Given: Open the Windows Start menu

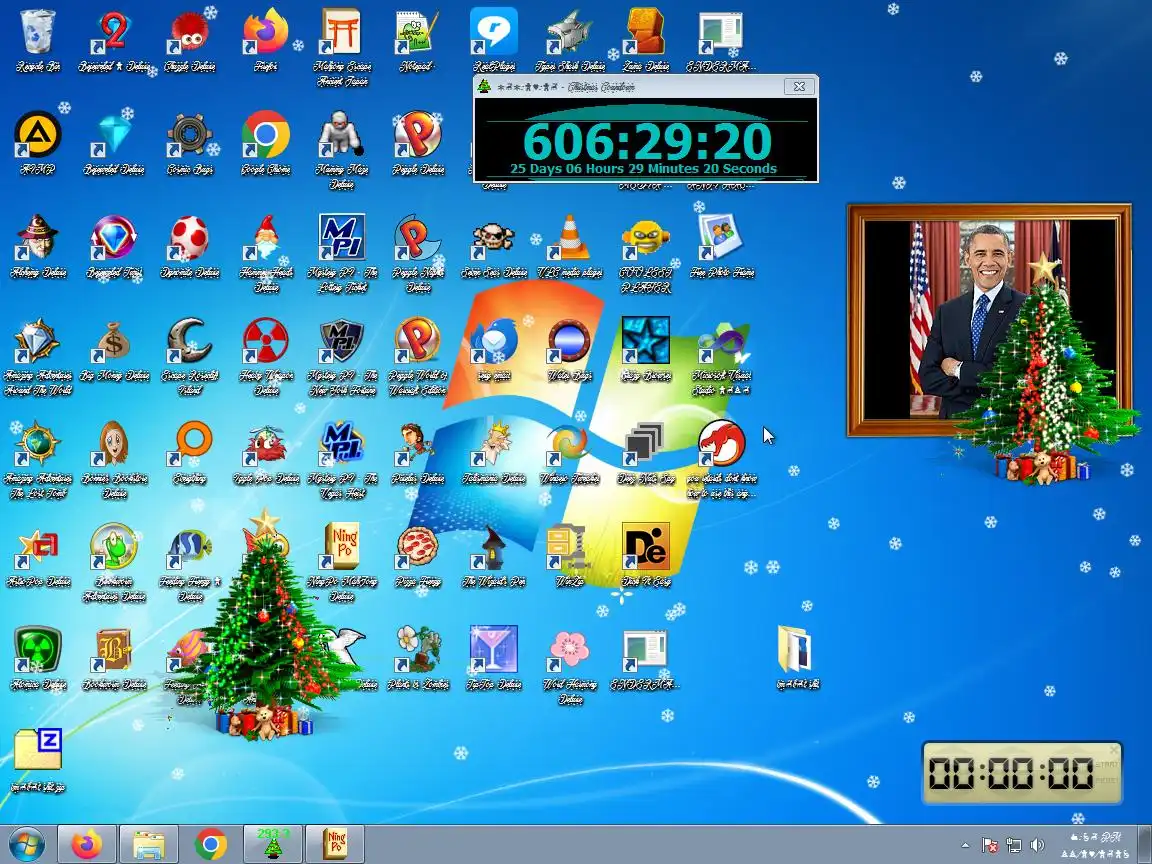Looking at the screenshot, I should [26, 844].
